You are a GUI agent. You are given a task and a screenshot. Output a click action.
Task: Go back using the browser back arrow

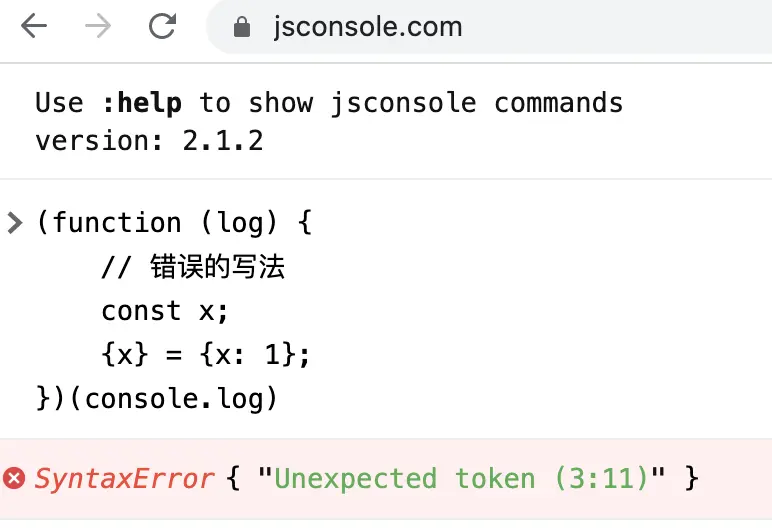34,26
